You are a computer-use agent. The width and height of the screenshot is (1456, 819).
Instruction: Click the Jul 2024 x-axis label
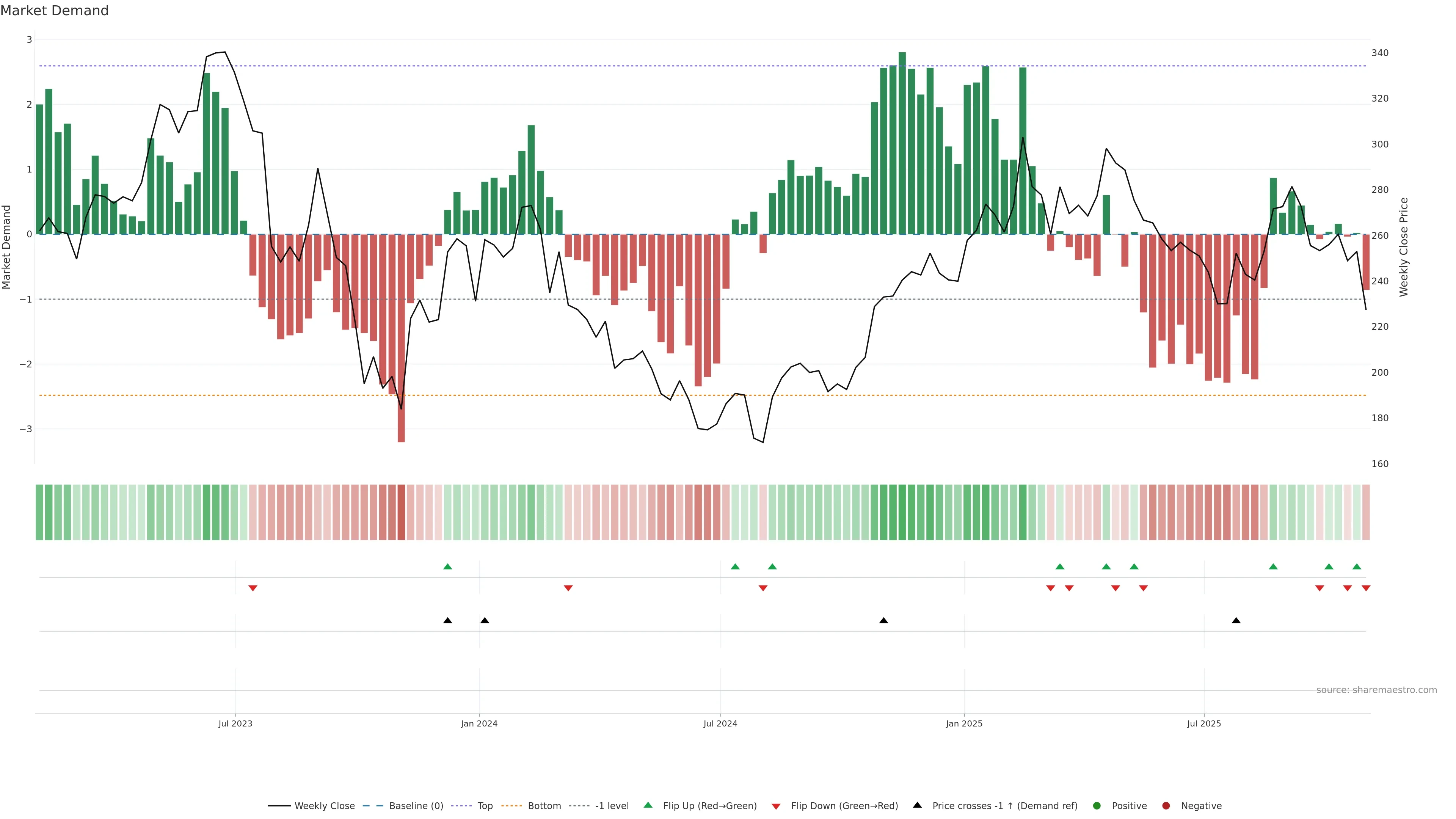point(720,724)
